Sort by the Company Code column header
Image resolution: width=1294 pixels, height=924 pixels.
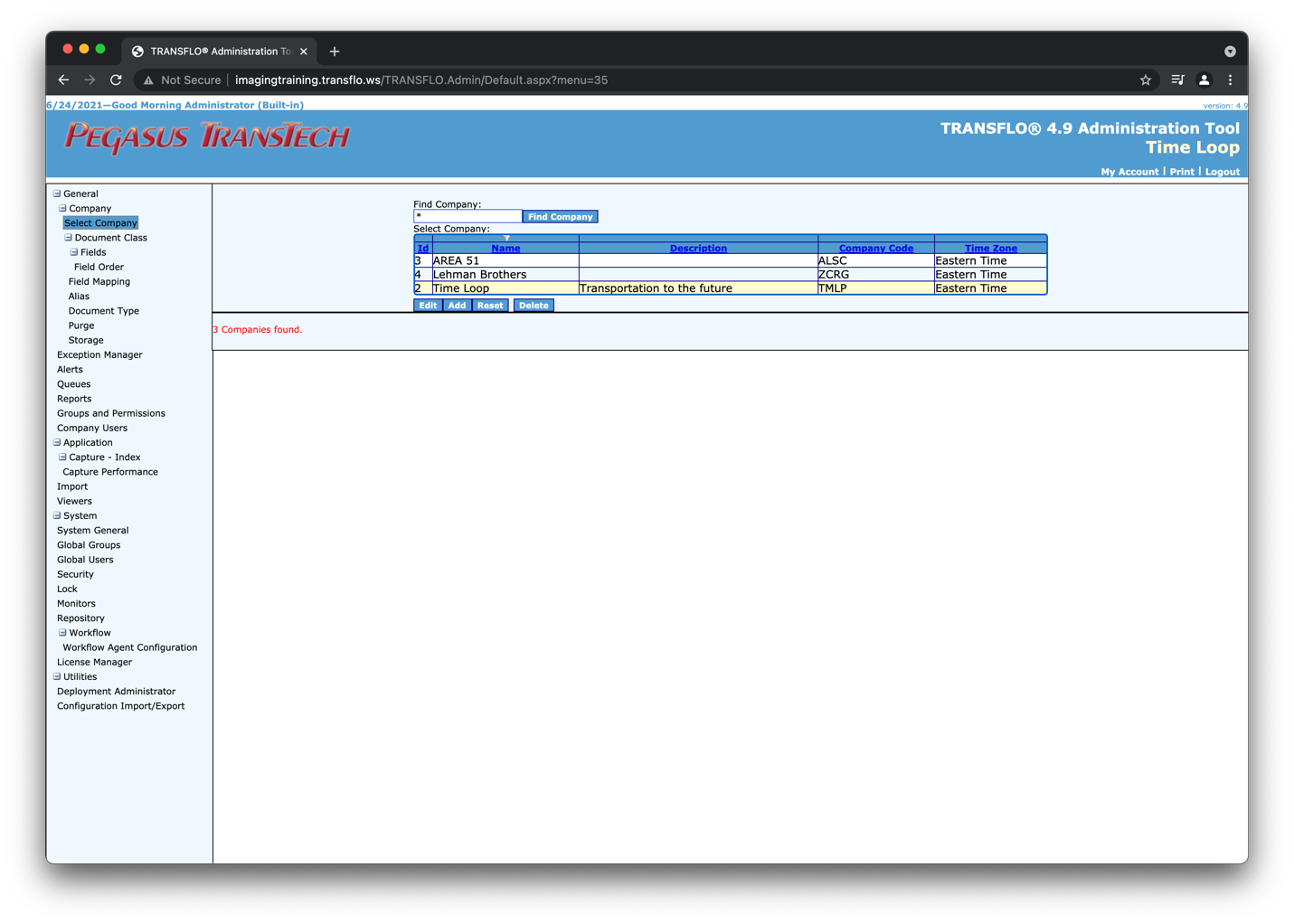(x=876, y=249)
